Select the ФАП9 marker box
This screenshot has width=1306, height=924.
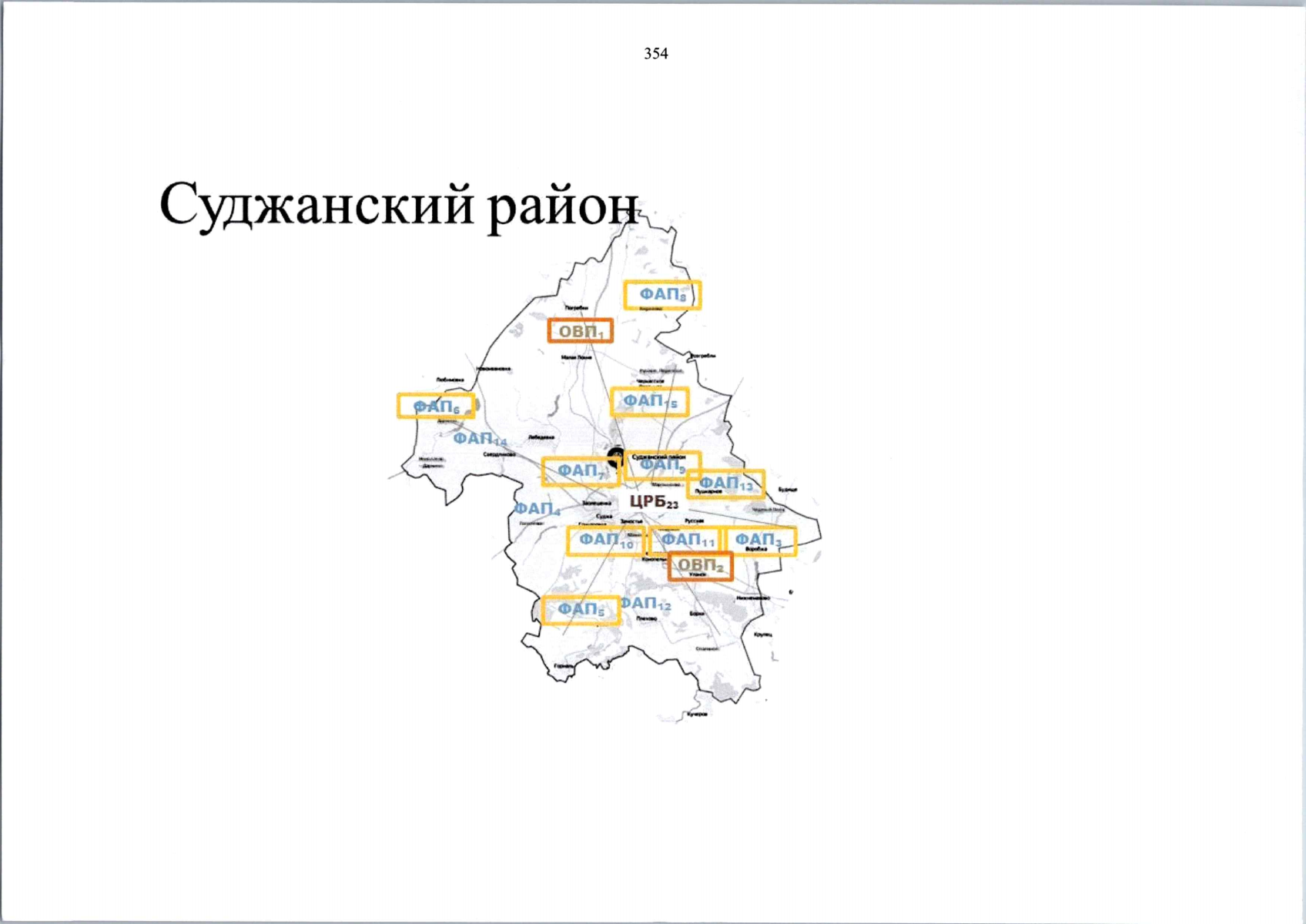click(x=662, y=466)
